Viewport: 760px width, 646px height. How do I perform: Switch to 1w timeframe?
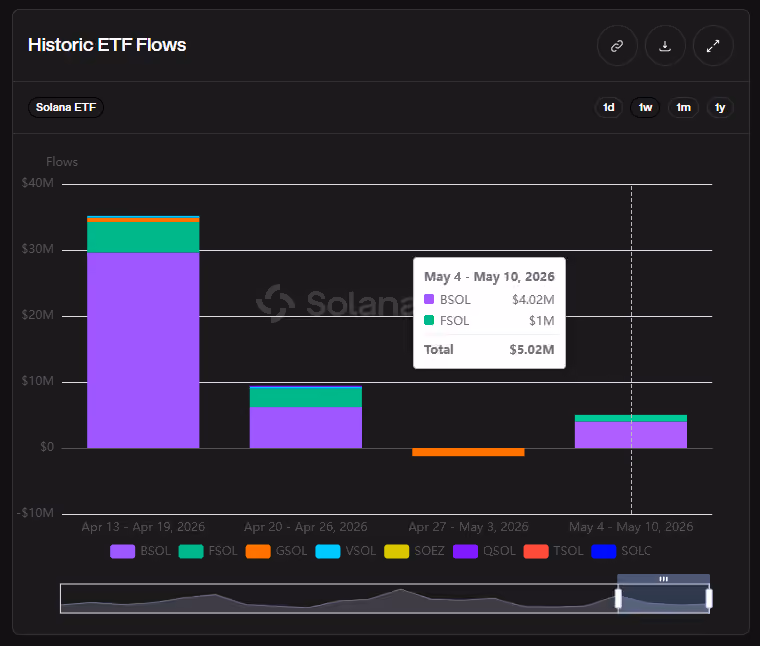tap(645, 107)
